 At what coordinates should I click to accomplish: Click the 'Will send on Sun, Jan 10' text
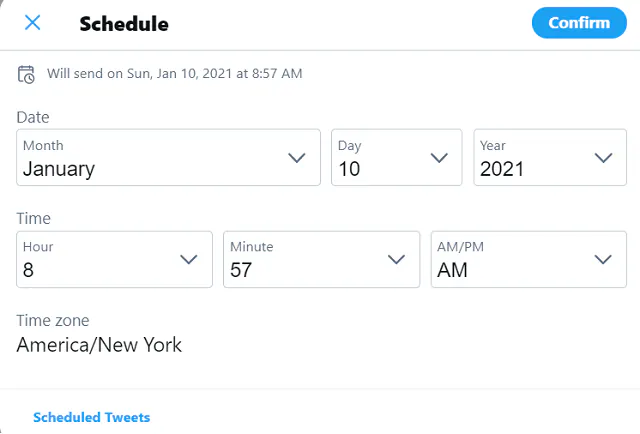[x=174, y=74]
